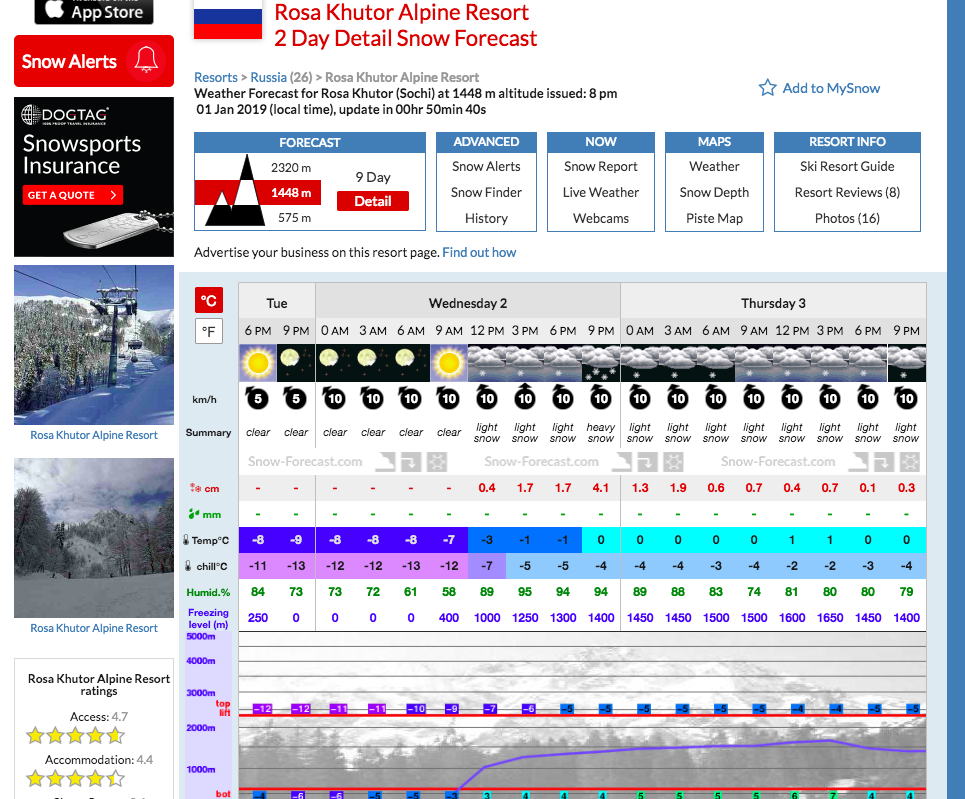Click the 1650 freezing level value
Screen dimensions: 965x799
(x=830, y=617)
